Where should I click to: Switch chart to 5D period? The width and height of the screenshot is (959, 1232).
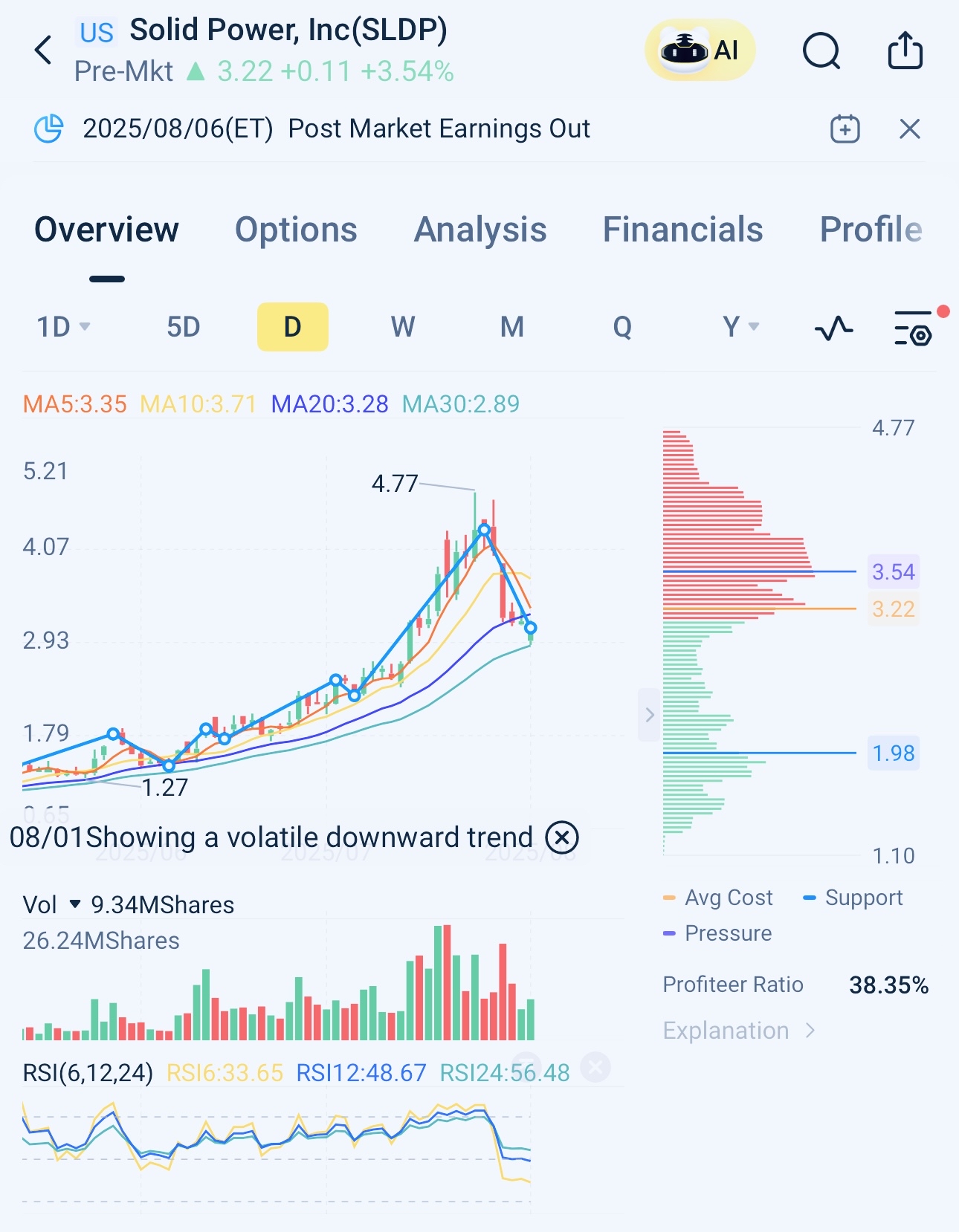coord(183,327)
